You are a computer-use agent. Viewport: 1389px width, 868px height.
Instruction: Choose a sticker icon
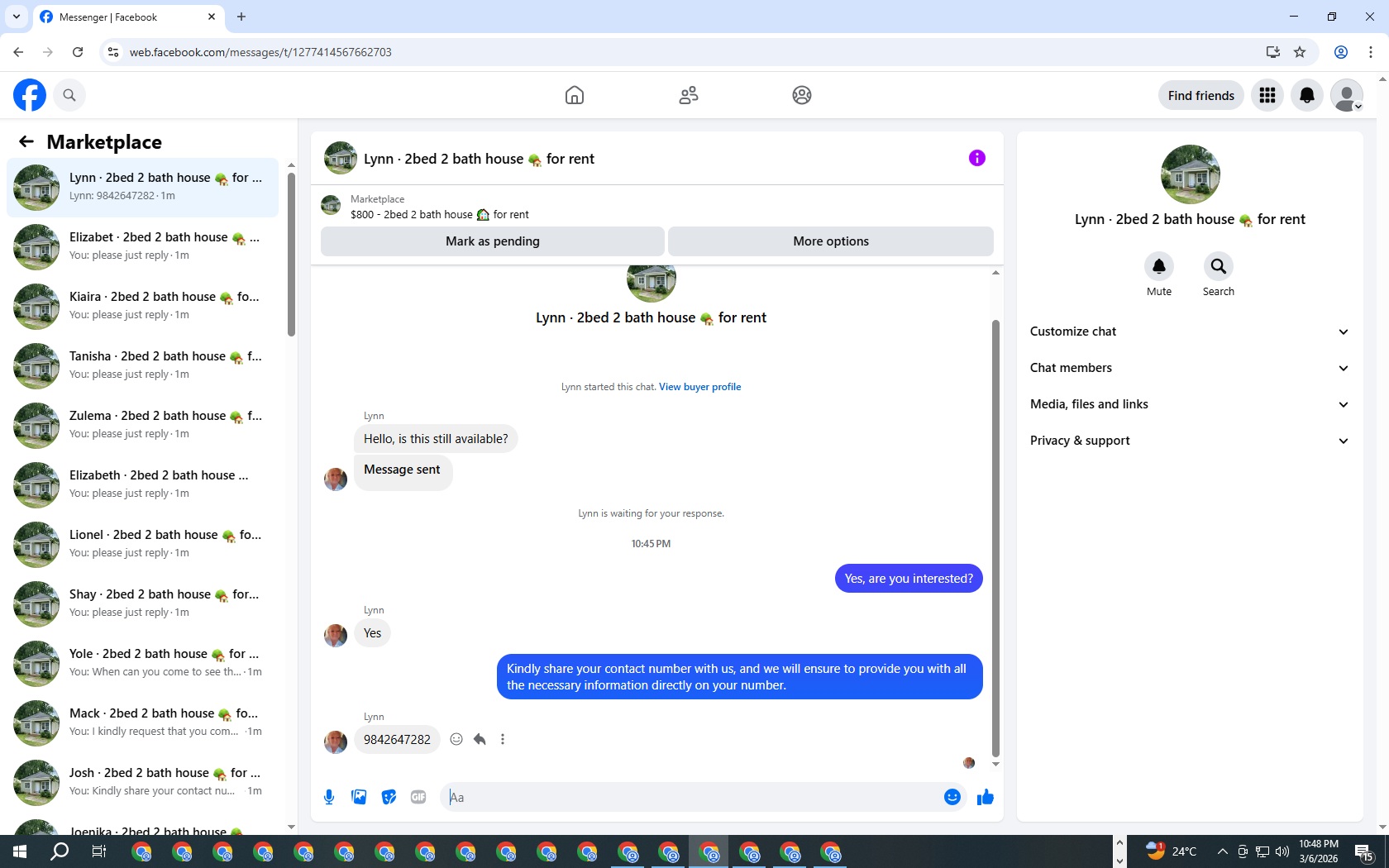click(389, 797)
